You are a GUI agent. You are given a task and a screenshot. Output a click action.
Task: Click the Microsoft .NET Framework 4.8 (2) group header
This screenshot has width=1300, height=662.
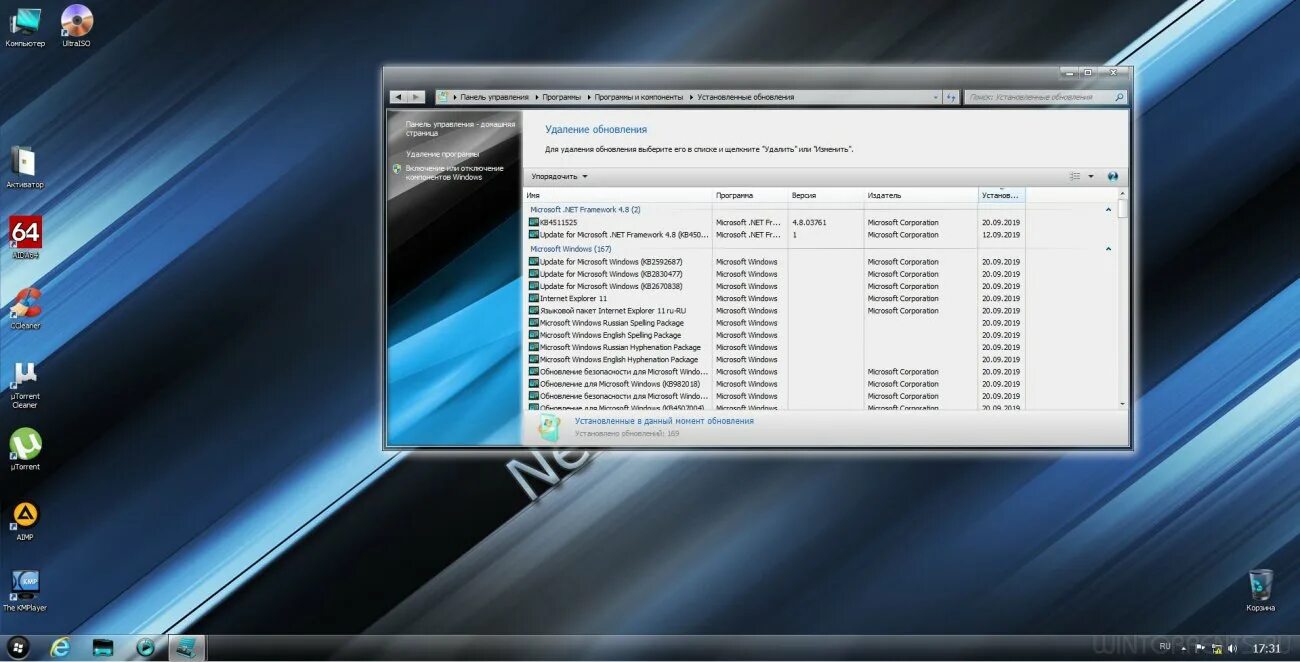click(585, 210)
